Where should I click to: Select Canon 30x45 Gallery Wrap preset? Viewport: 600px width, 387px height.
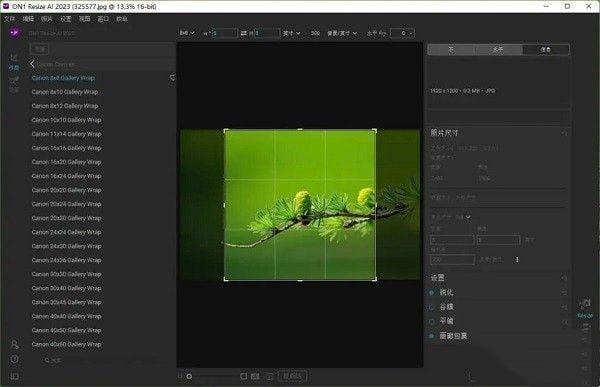tap(66, 302)
